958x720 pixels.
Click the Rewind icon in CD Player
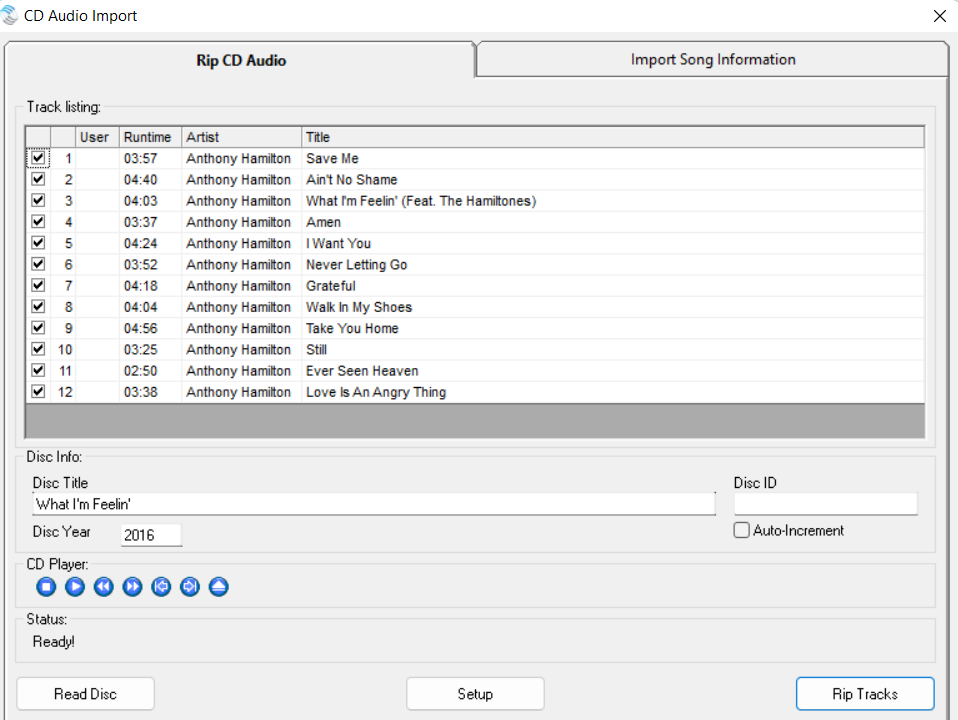tap(103, 587)
